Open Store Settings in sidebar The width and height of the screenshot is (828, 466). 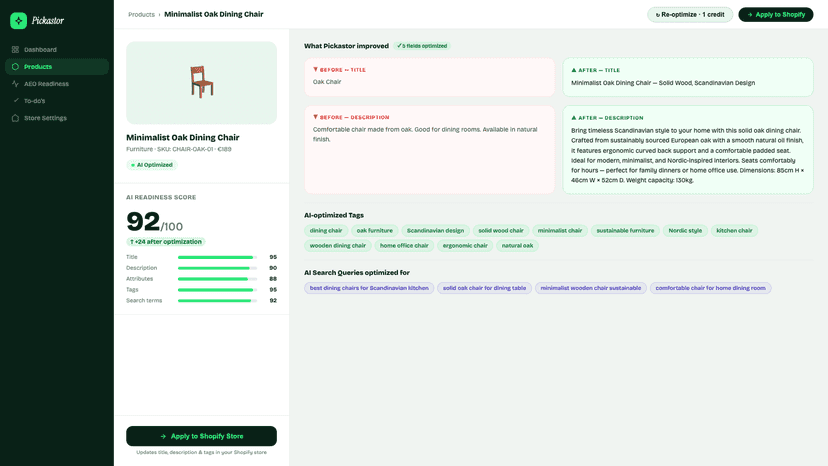(57, 118)
